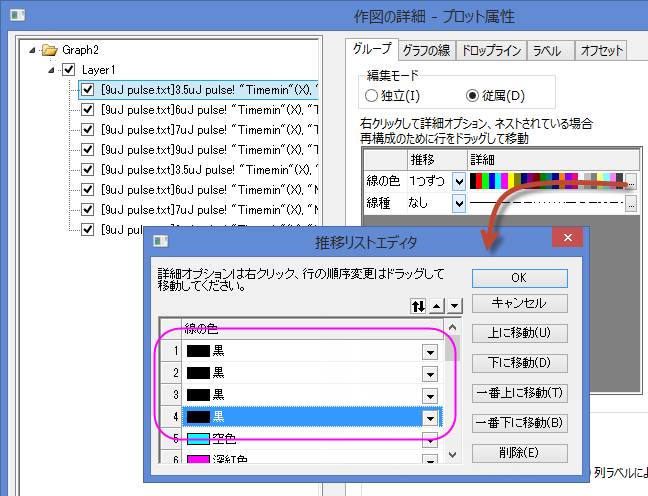Open the 線種 推移 dropdown

(x=459, y=203)
